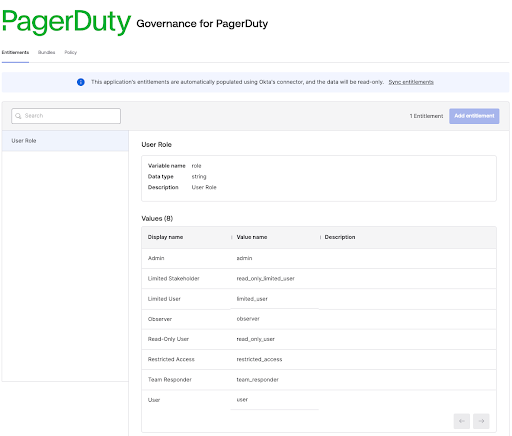Click the observer value cell

coord(248,319)
